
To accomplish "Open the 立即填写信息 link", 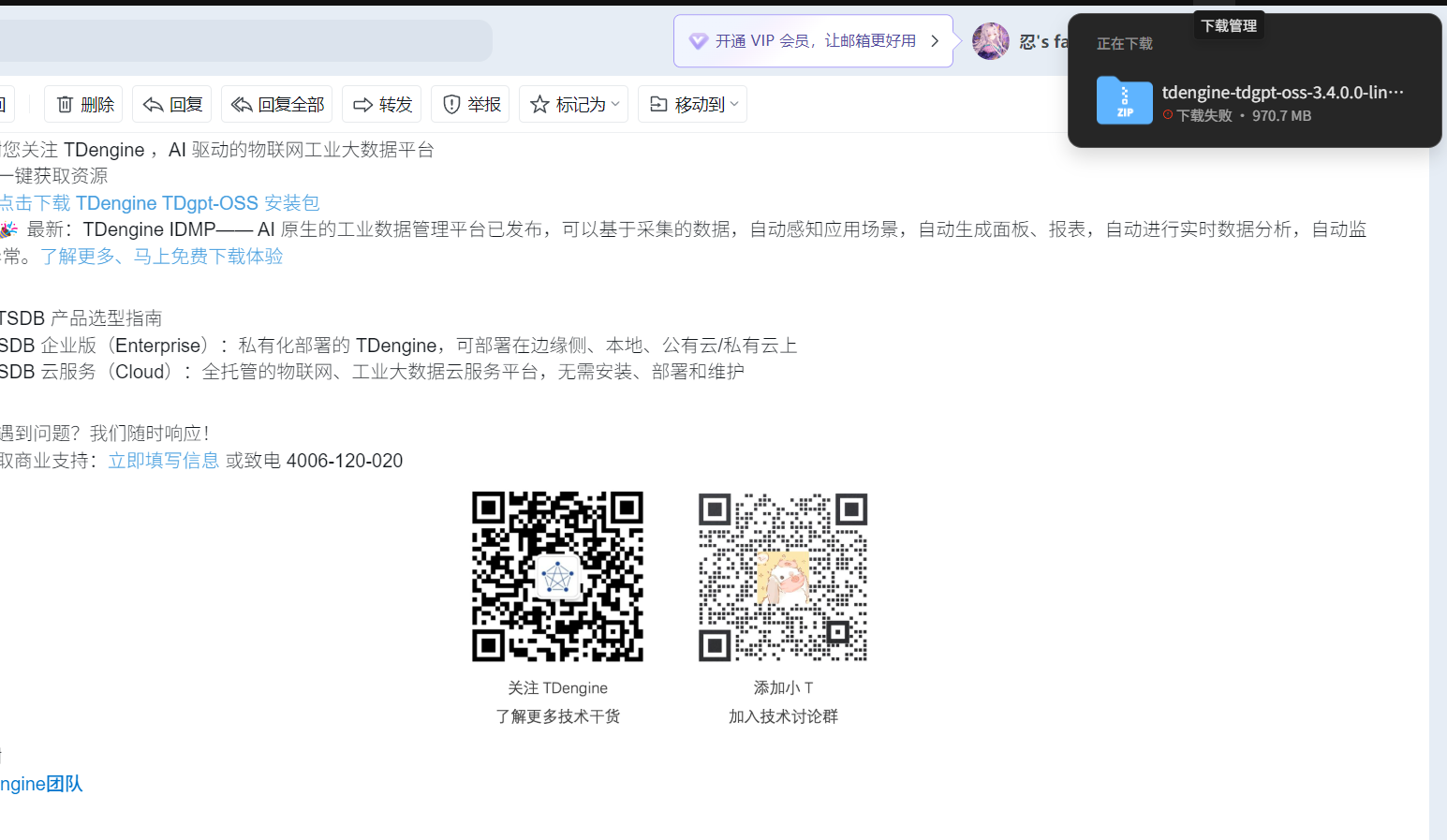I will tap(164, 461).
